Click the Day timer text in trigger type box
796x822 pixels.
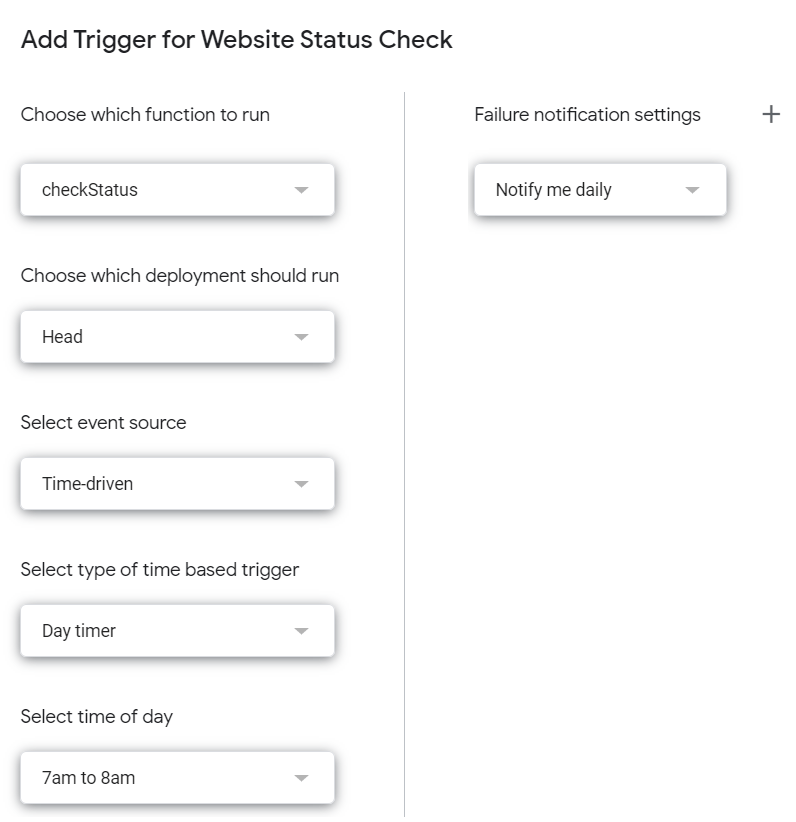click(x=79, y=631)
